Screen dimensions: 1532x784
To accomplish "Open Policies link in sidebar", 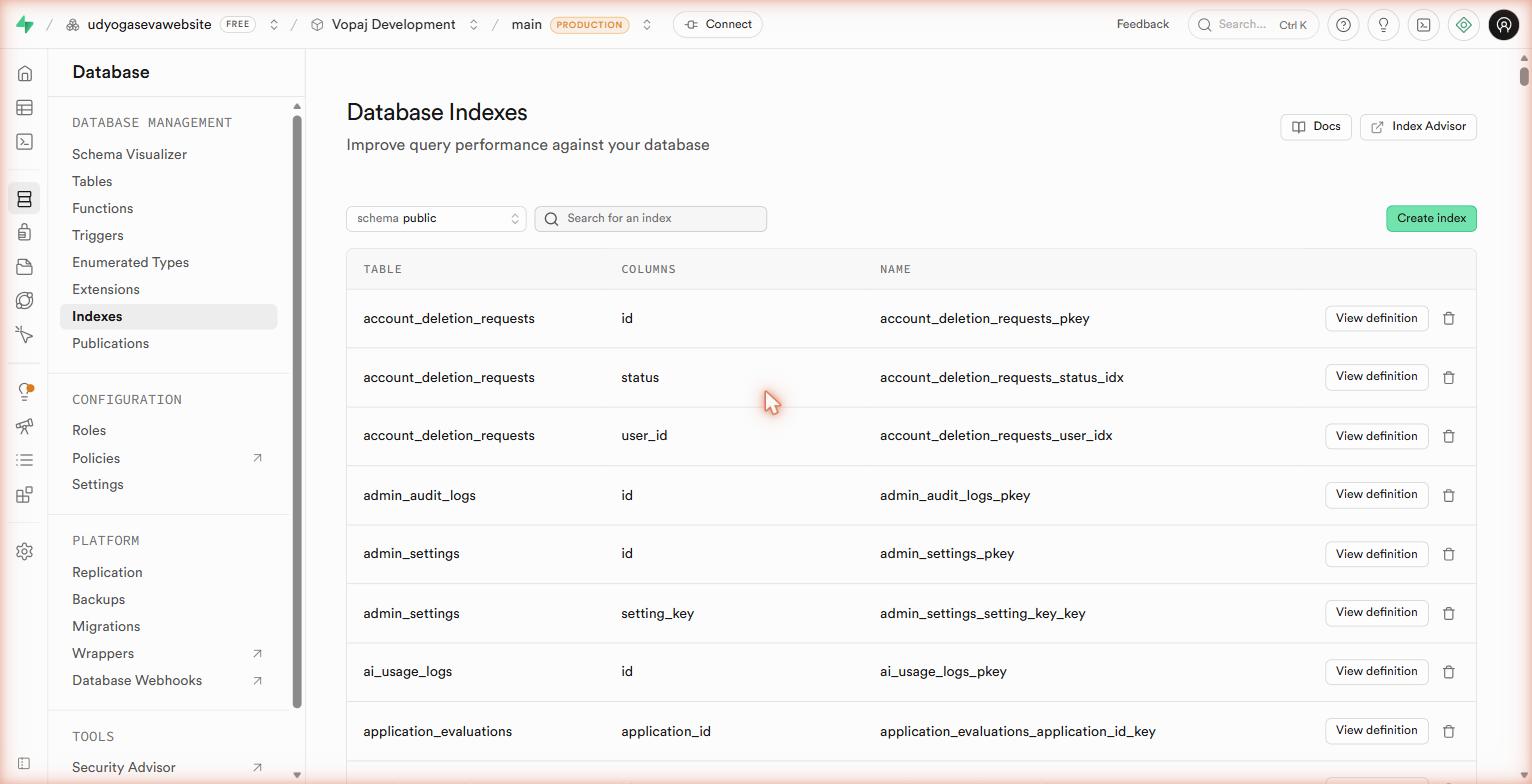I will coord(96,458).
